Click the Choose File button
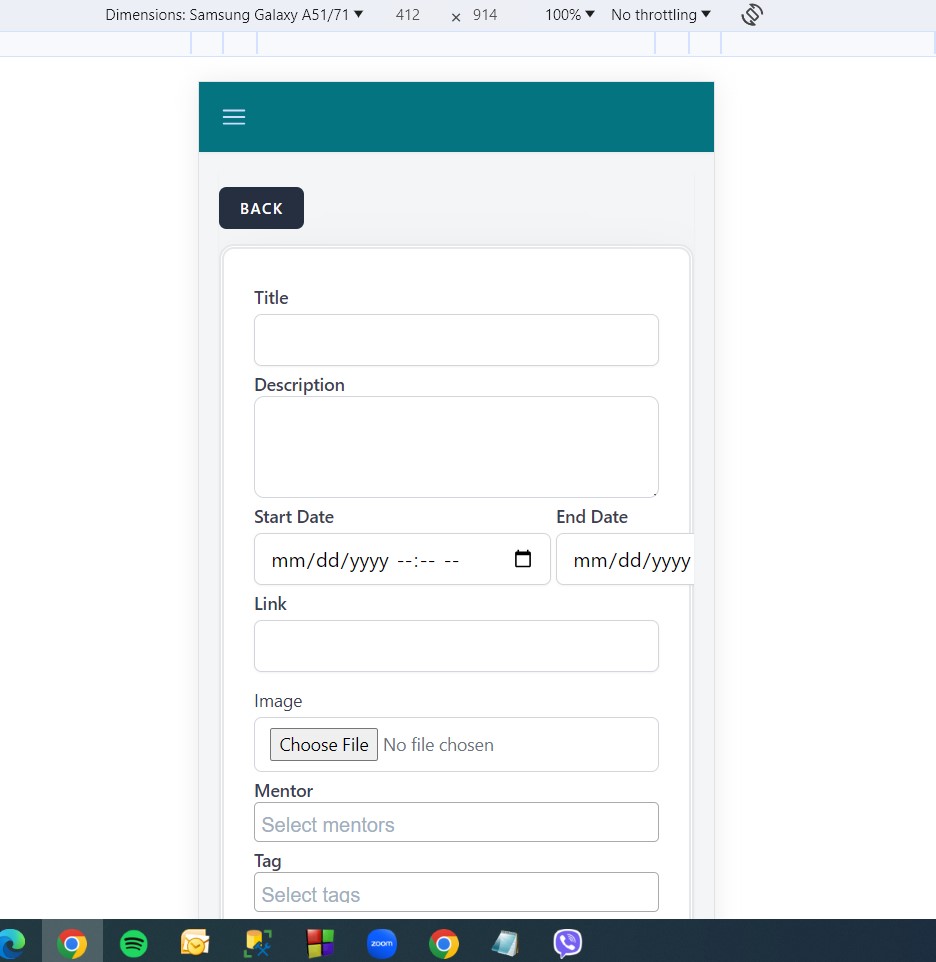 [324, 745]
